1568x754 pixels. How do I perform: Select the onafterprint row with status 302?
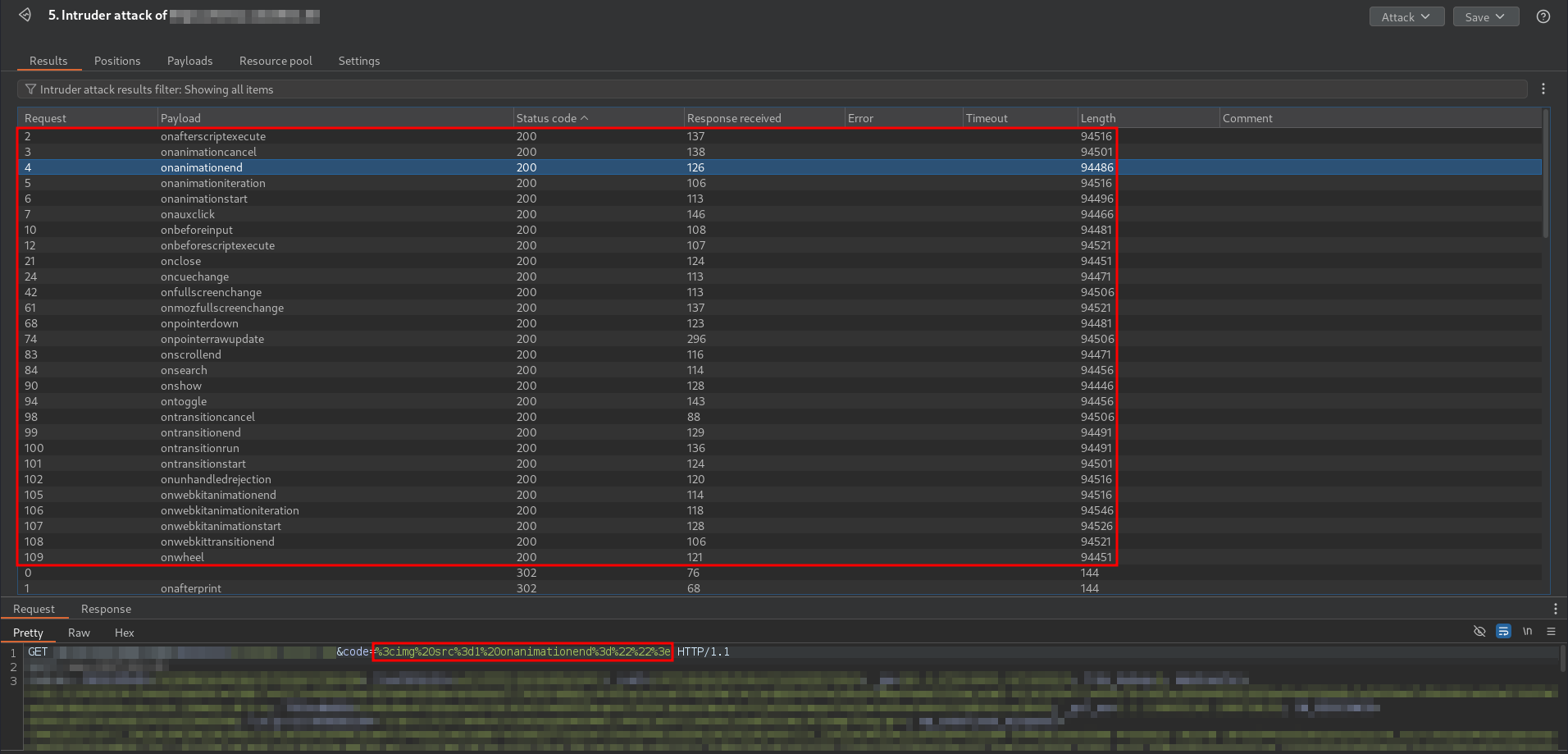[x=780, y=588]
